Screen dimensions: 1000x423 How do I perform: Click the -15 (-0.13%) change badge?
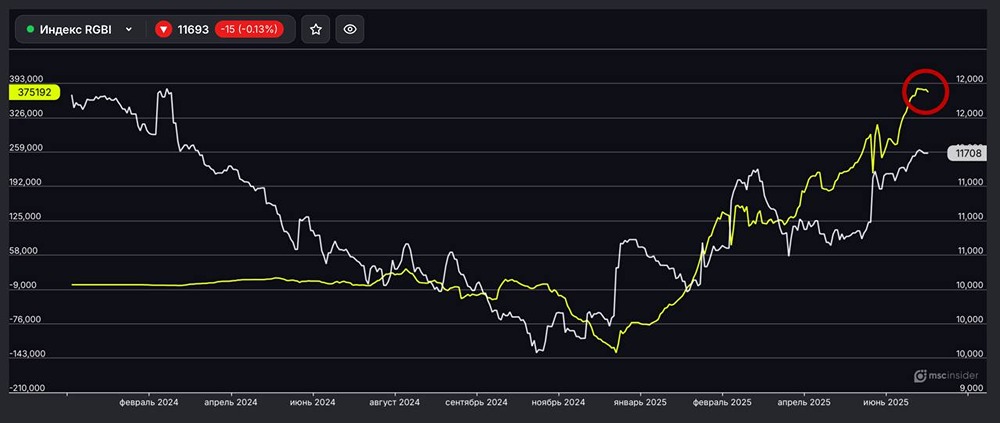(249, 30)
